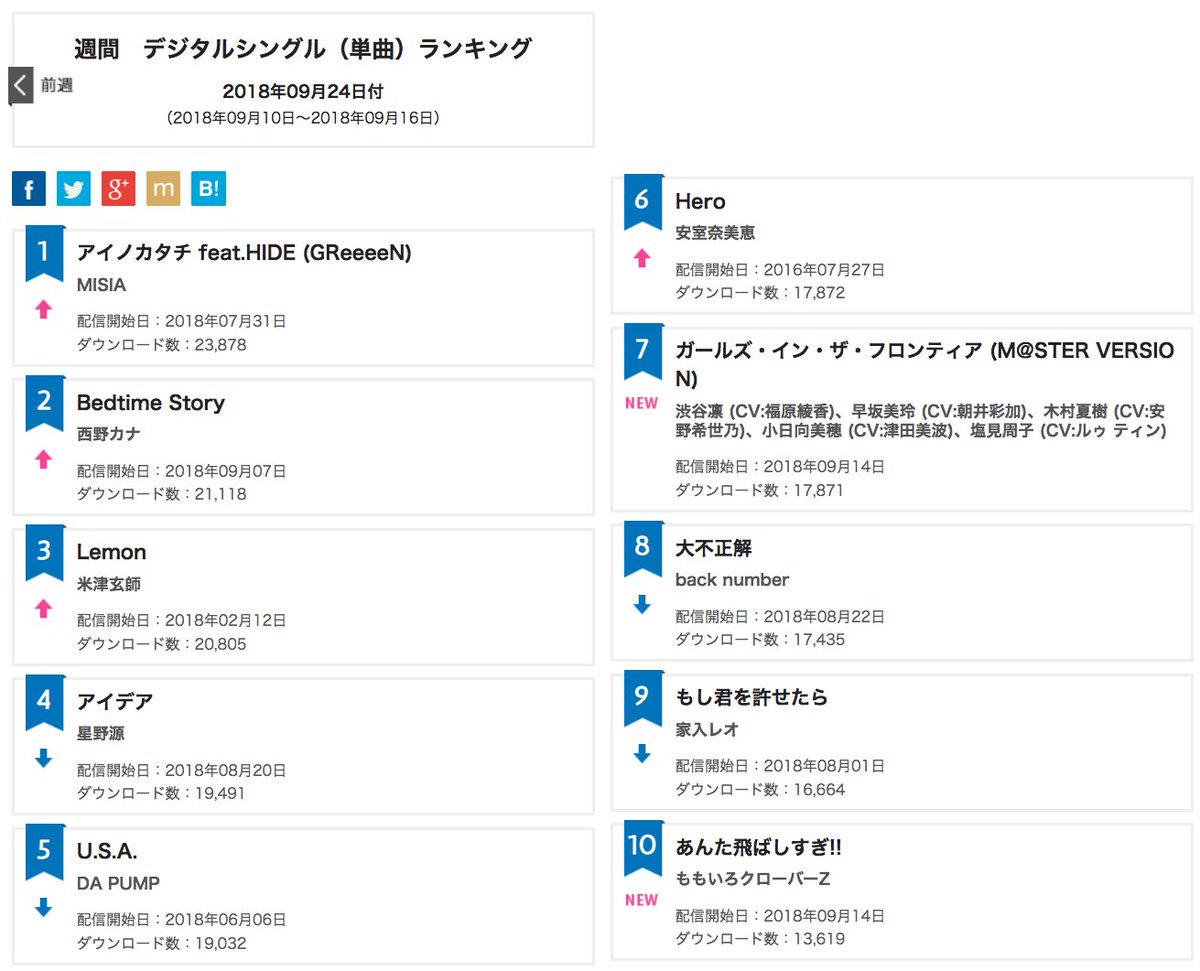1200x971 pixels.
Task: Open Lemon by 米津玄師
Action: coord(111,552)
